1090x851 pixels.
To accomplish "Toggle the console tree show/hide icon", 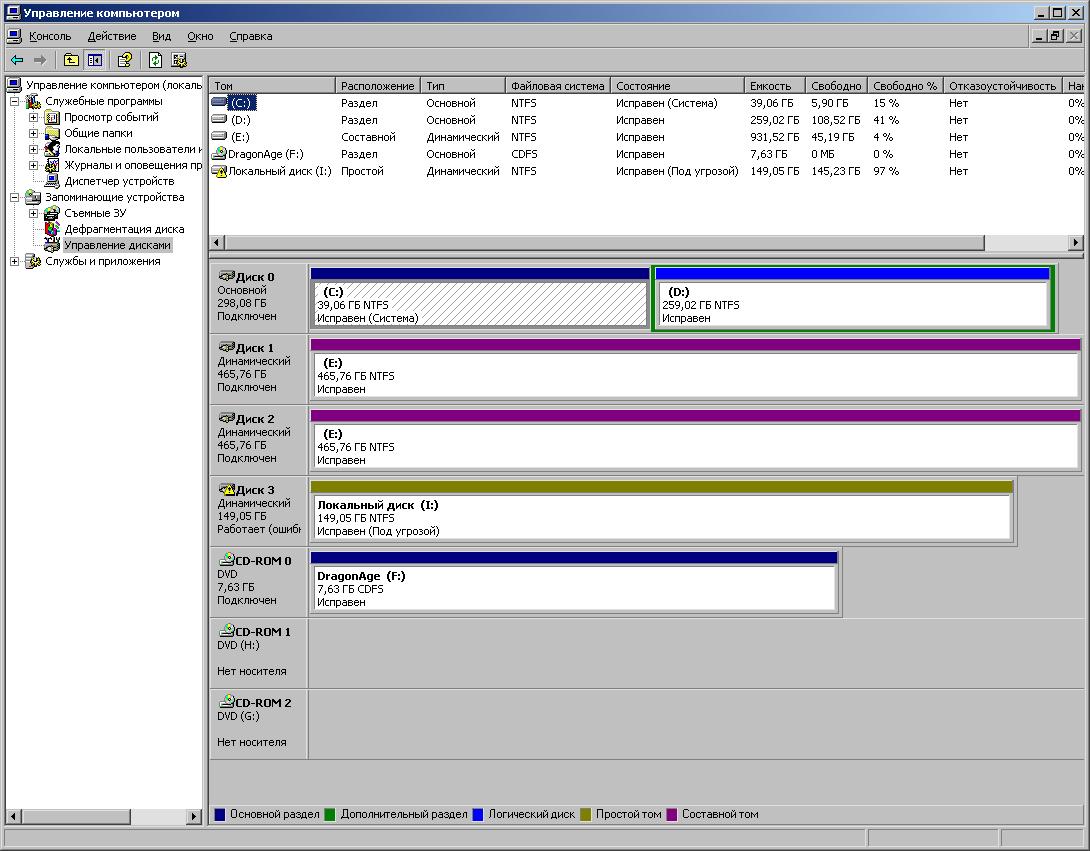I will 95,60.
